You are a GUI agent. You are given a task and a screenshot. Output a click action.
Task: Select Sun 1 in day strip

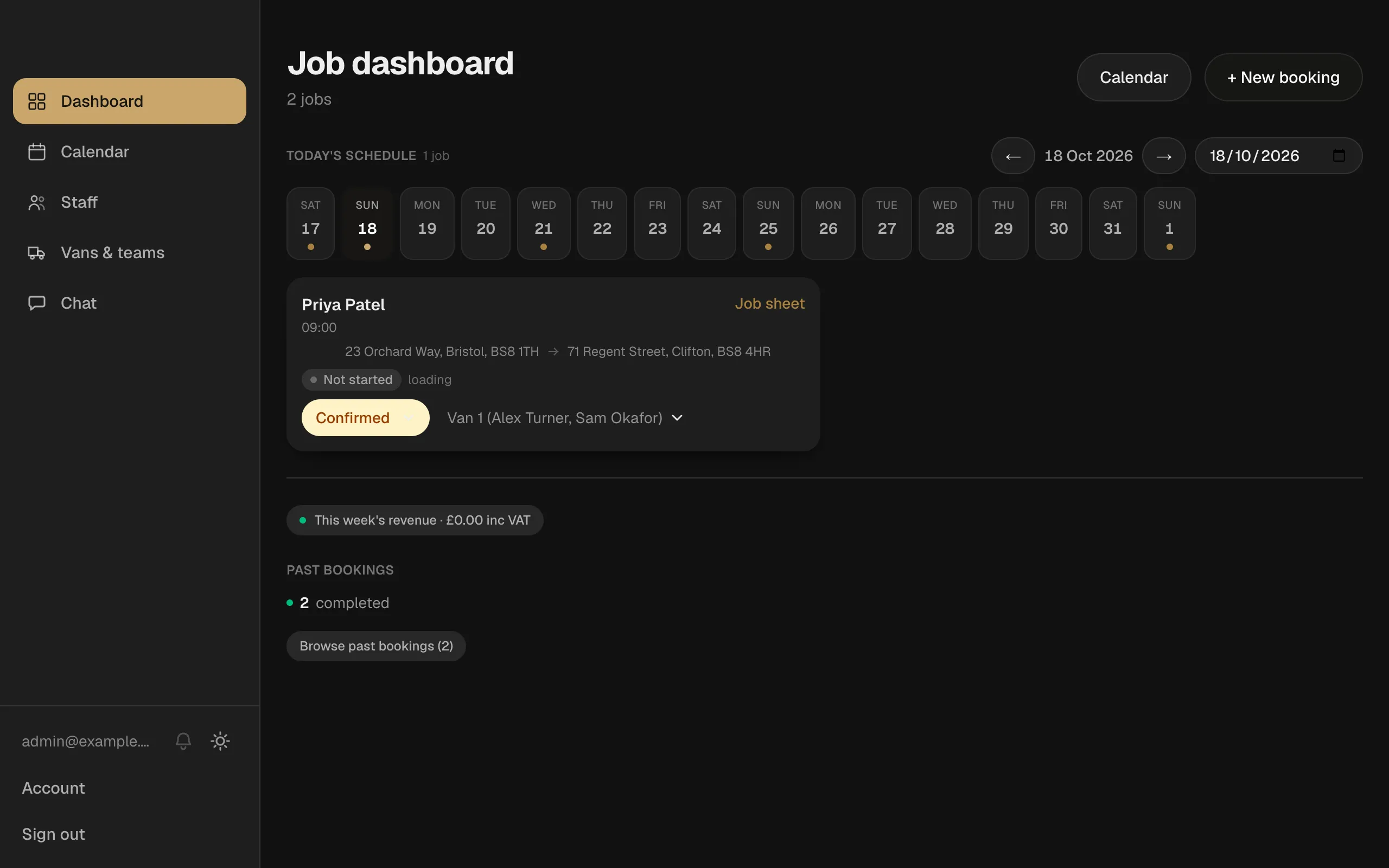1169,224
